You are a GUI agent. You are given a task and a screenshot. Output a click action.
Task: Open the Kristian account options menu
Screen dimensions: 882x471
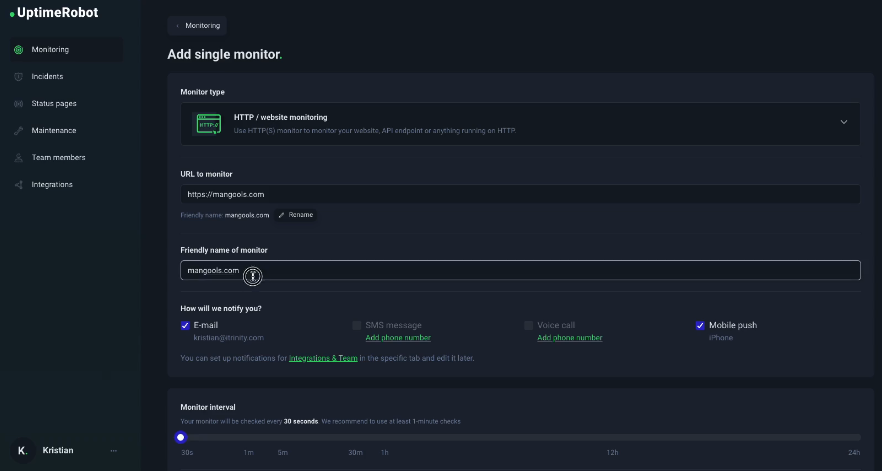(x=113, y=451)
